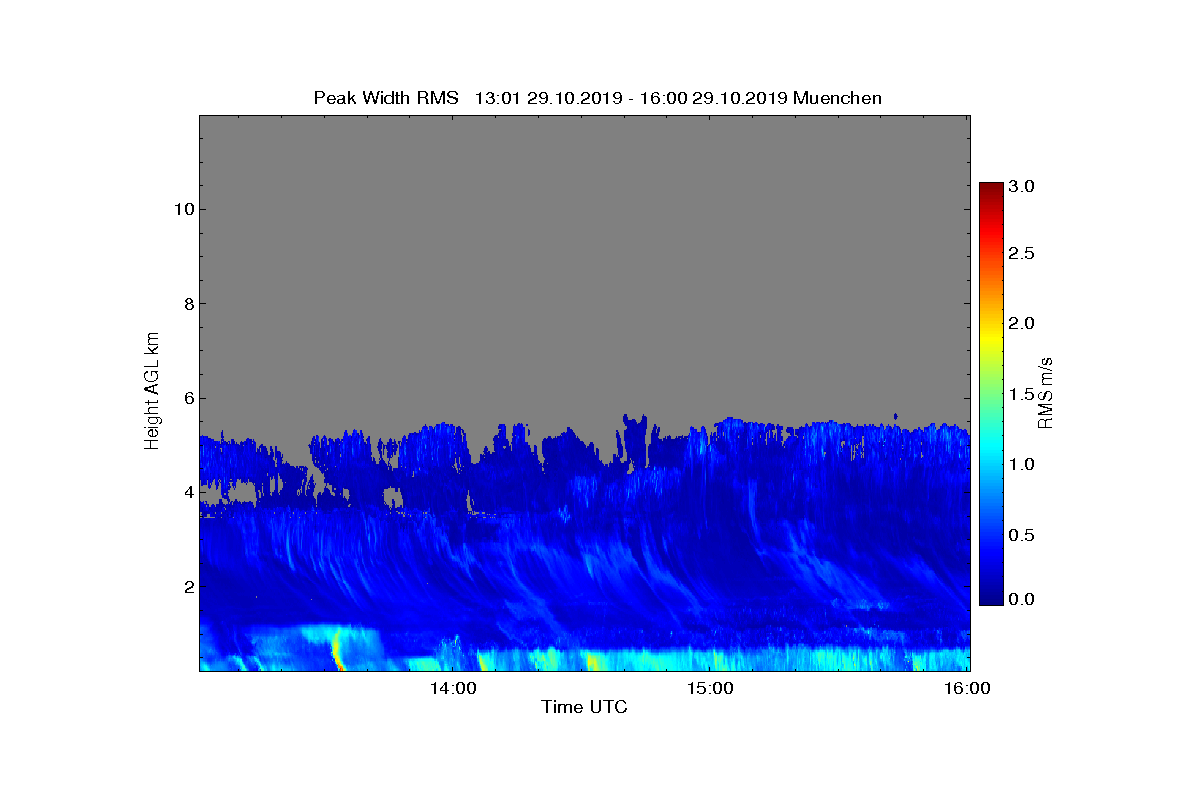Click the "15:00" time tick label
Image resolution: width=1200 pixels, height=800 pixels.
click(x=710, y=688)
